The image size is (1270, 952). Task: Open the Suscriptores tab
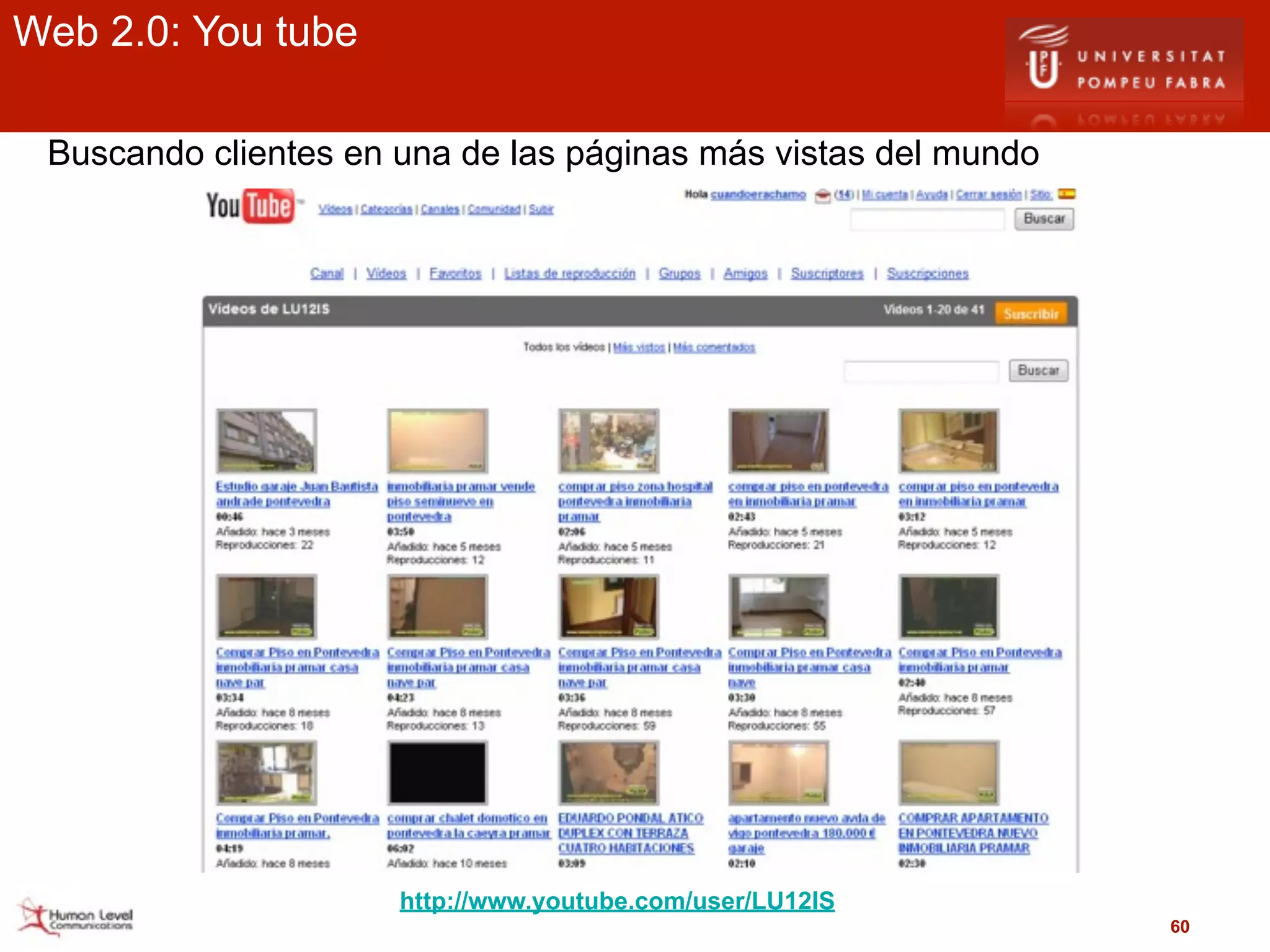coord(827,273)
